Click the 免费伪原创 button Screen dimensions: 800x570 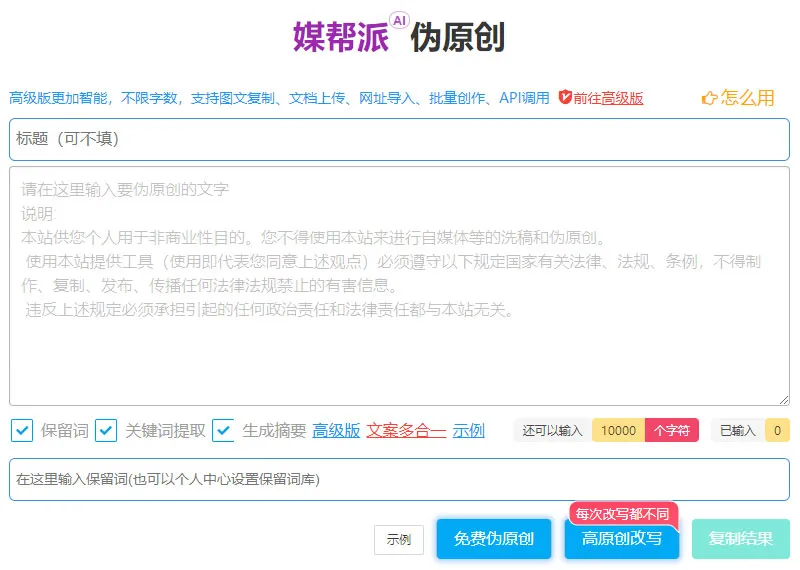tap(494, 538)
